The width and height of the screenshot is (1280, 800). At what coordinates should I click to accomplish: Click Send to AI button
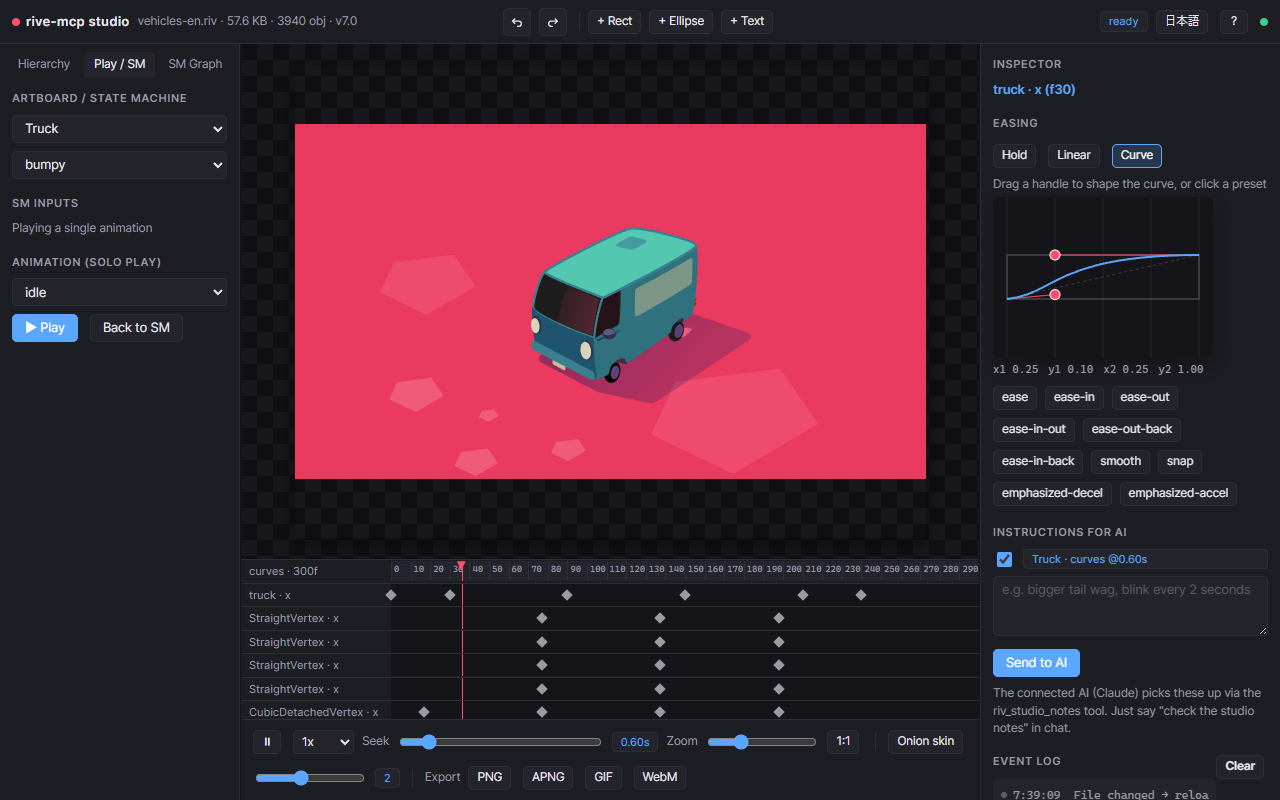[1036, 663]
